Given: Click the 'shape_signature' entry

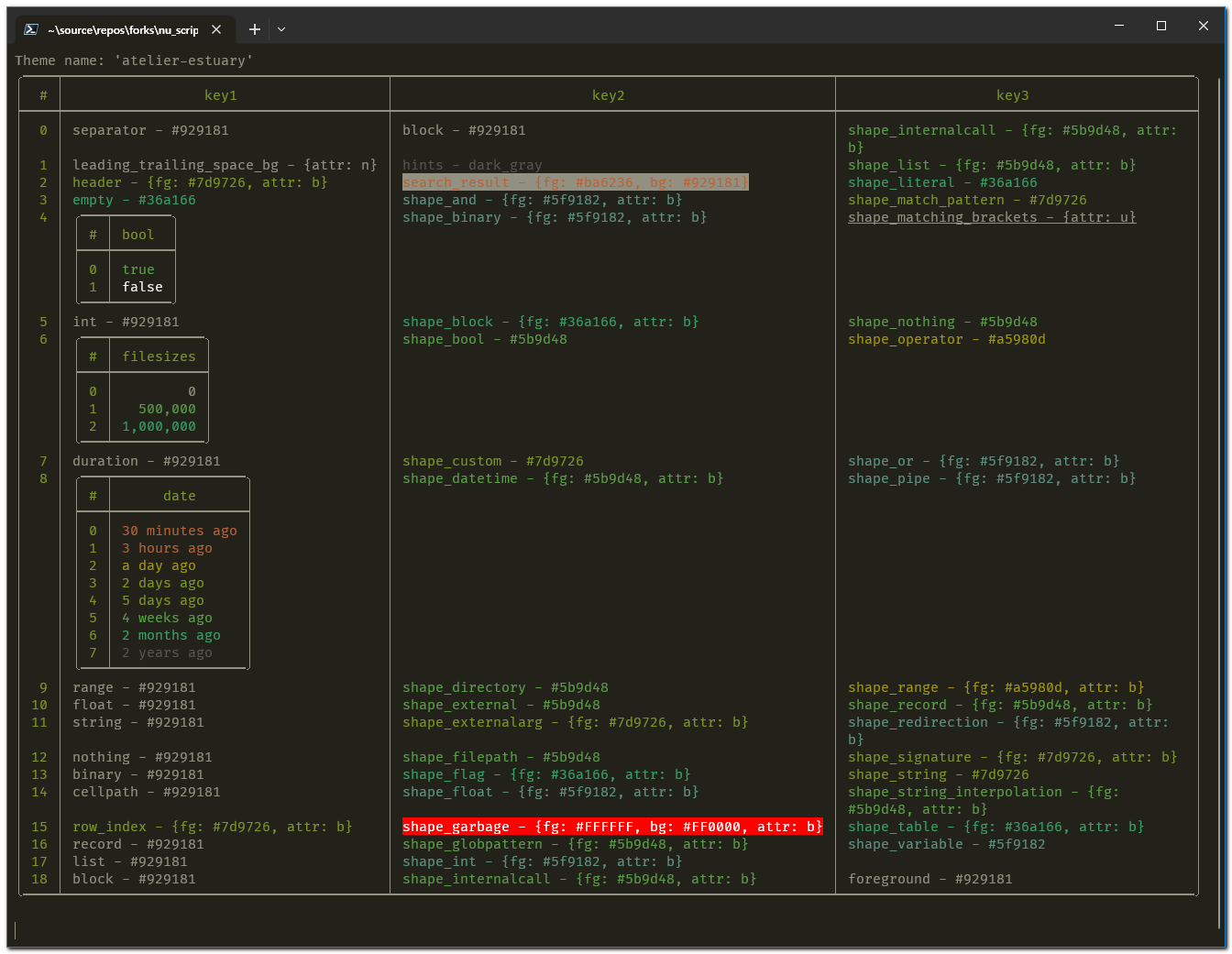Looking at the screenshot, I should pyautogui.click(x=1013, y=757).
